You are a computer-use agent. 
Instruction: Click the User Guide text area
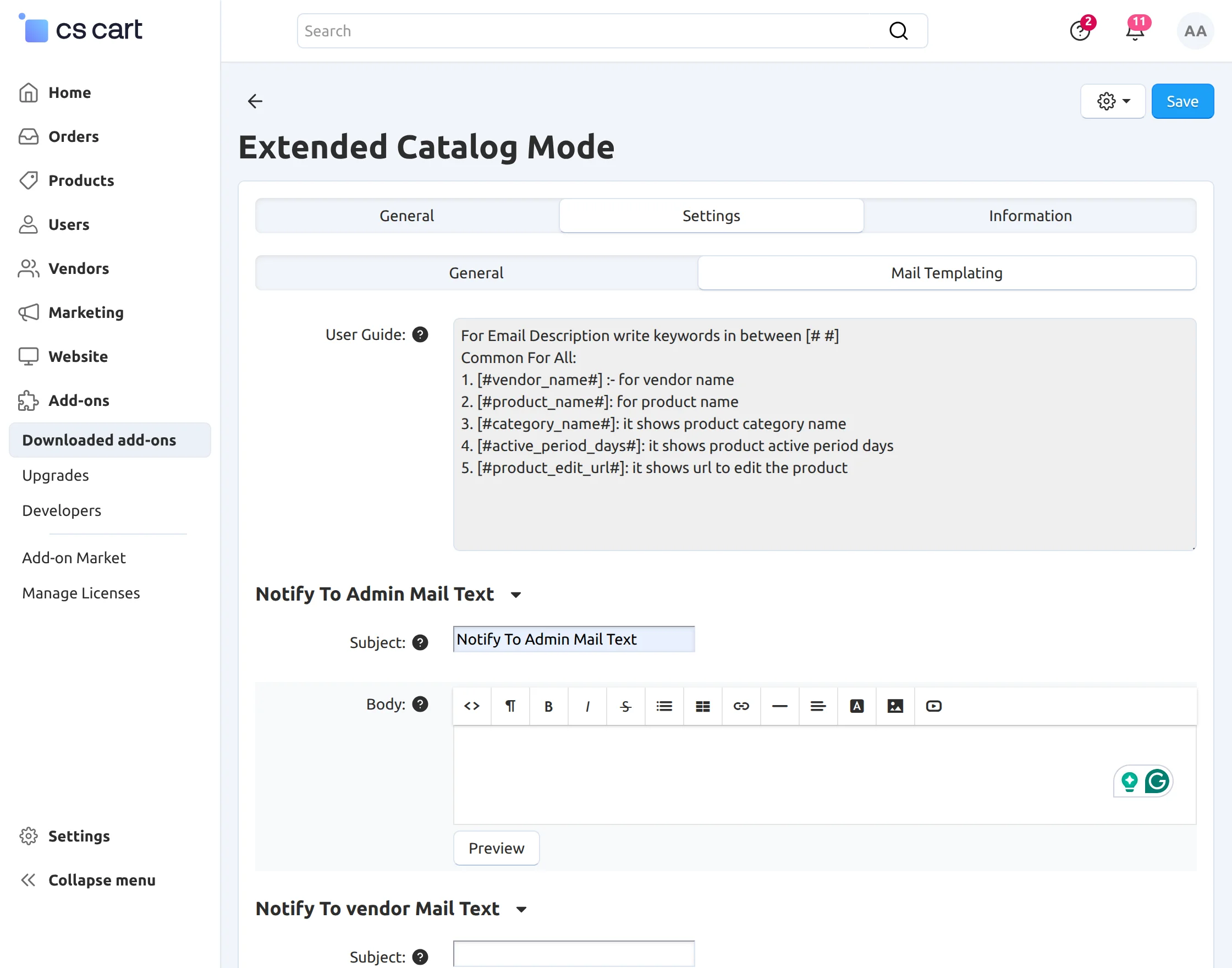(x=824, y=435)
